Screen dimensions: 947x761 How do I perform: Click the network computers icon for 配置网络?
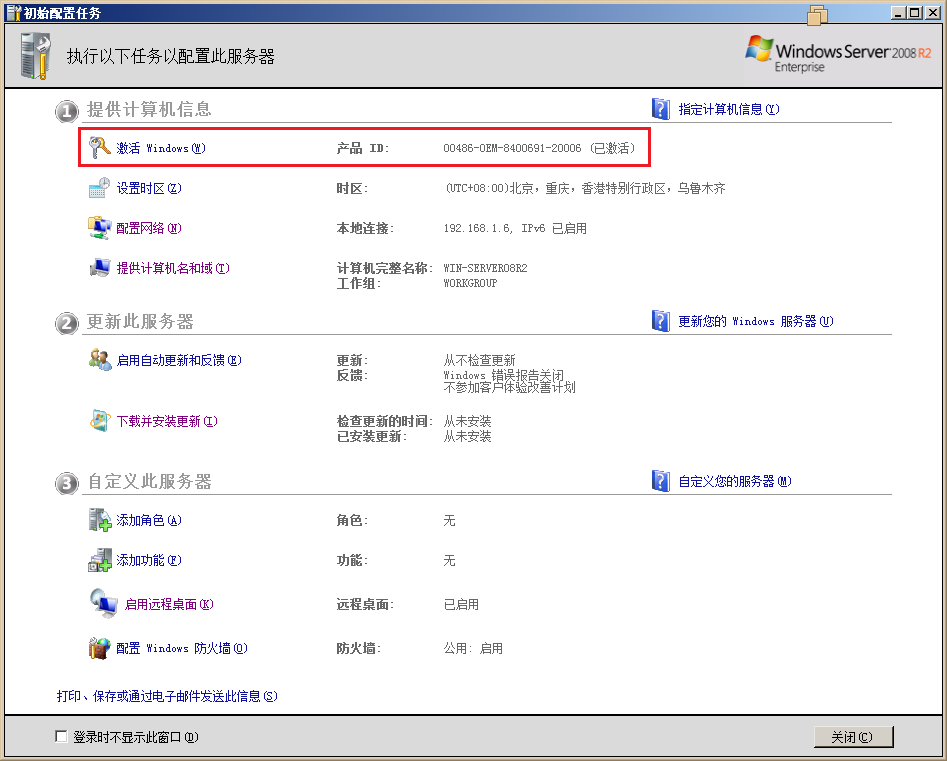[x=100, y=228]
